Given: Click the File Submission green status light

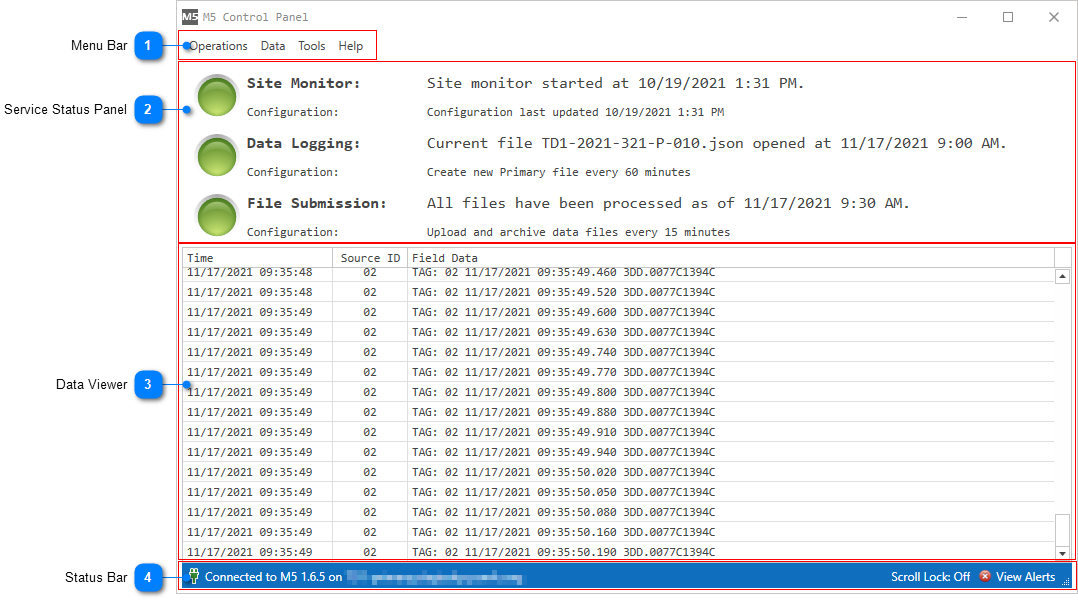Looking at the screenshot, I should point(217,215).
